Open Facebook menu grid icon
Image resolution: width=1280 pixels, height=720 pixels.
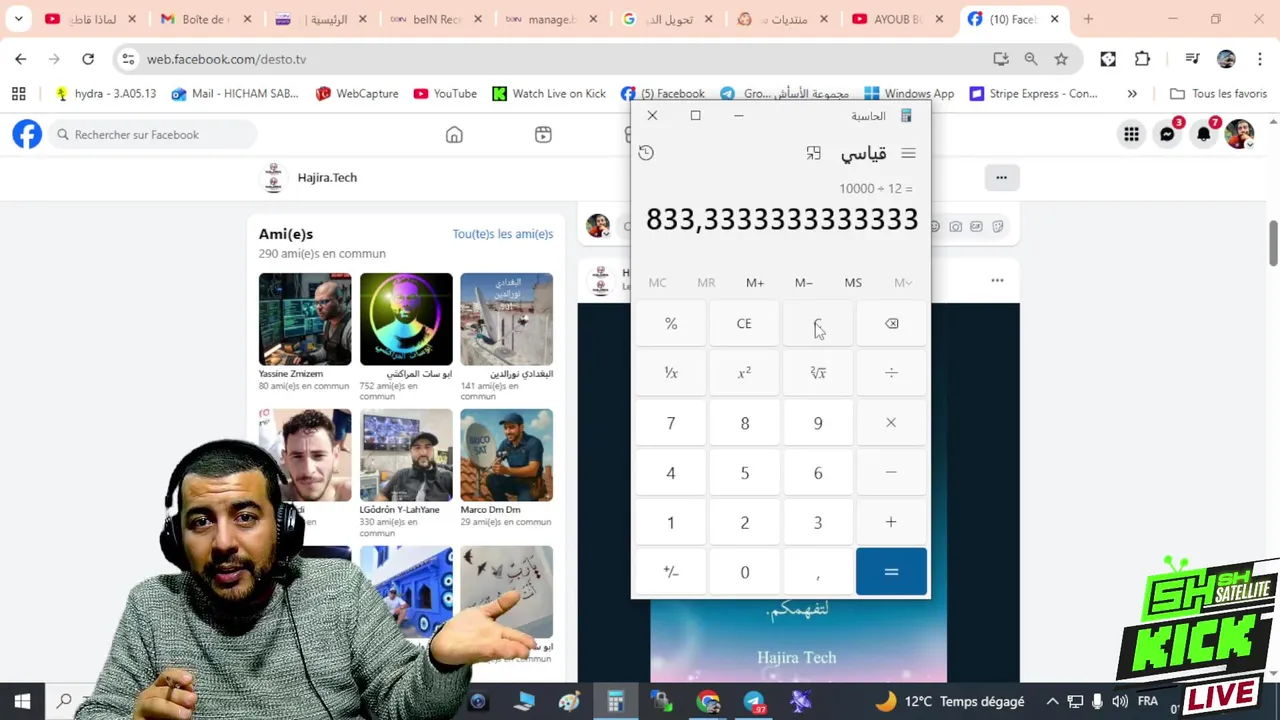(1131, 134)
